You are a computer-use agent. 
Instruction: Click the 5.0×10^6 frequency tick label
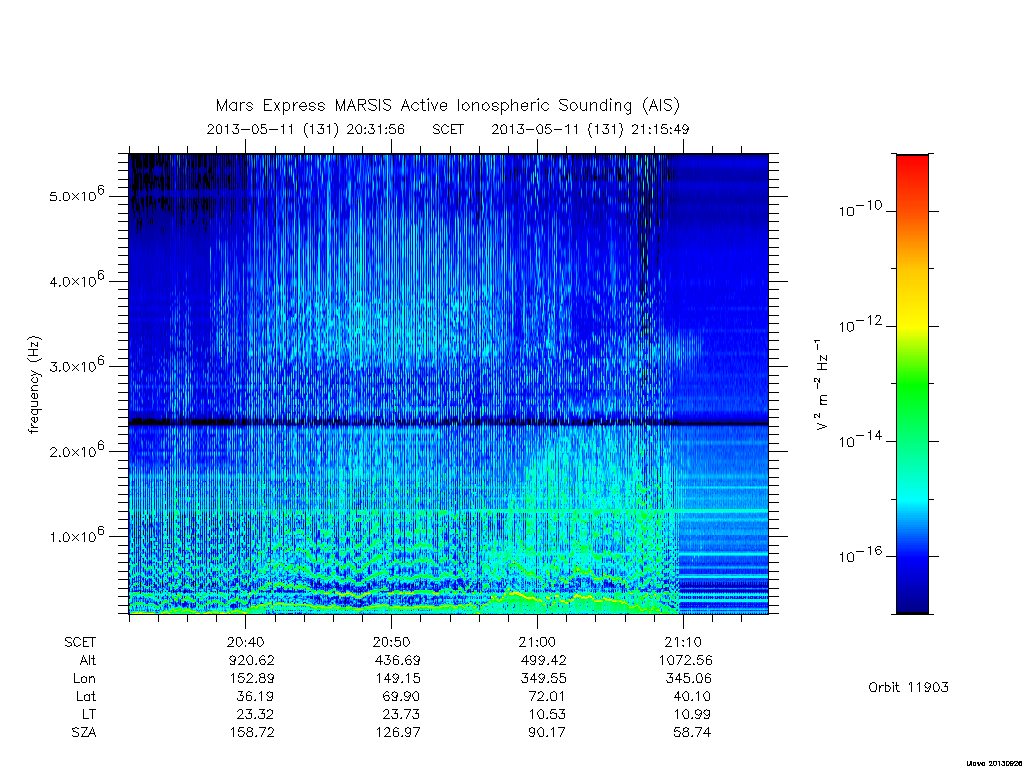[76, 195]
